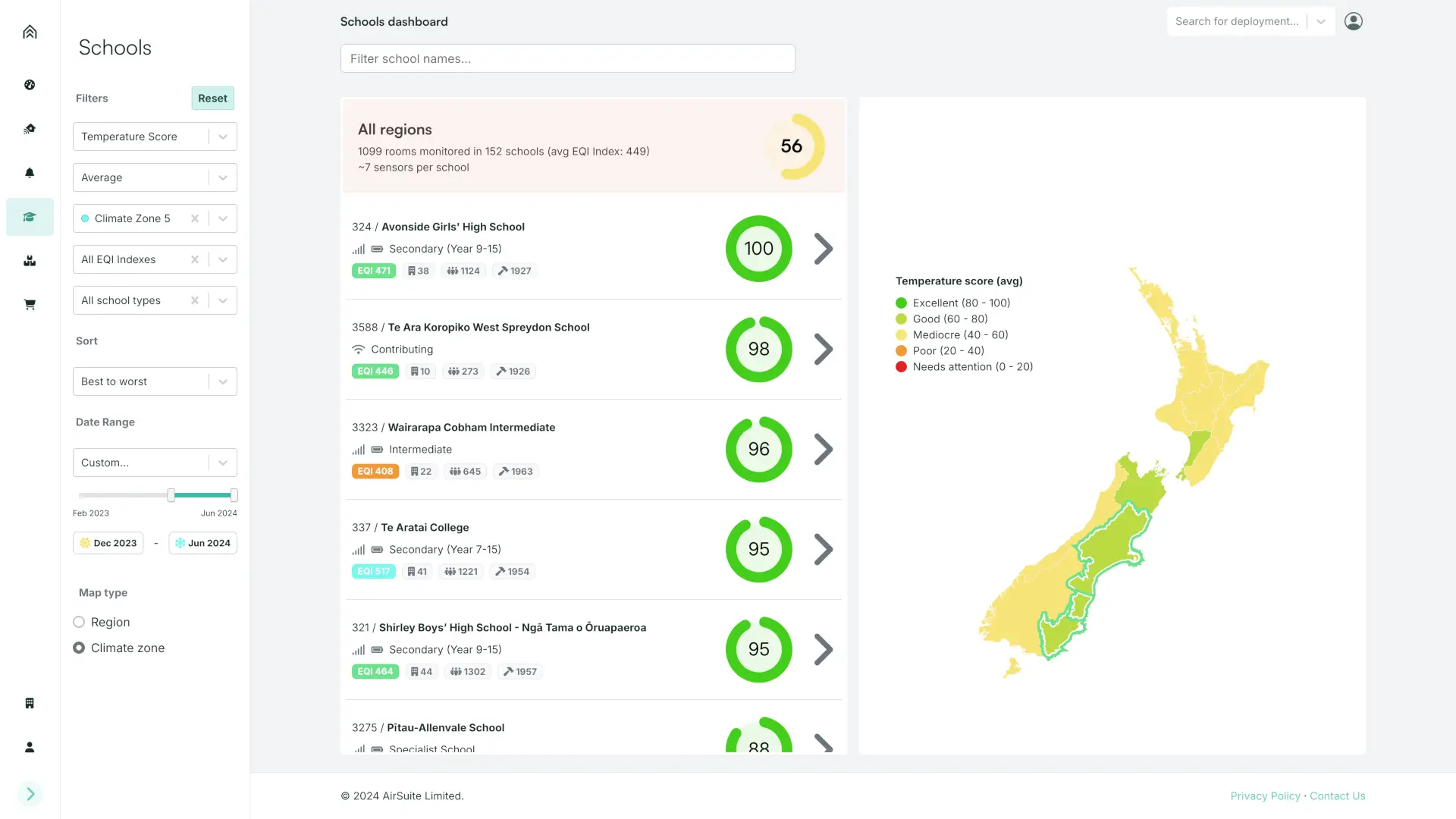Click the Needs attention red legend swatch
The width and height of the screenshot is (1456, 819).
pos(901,367)
